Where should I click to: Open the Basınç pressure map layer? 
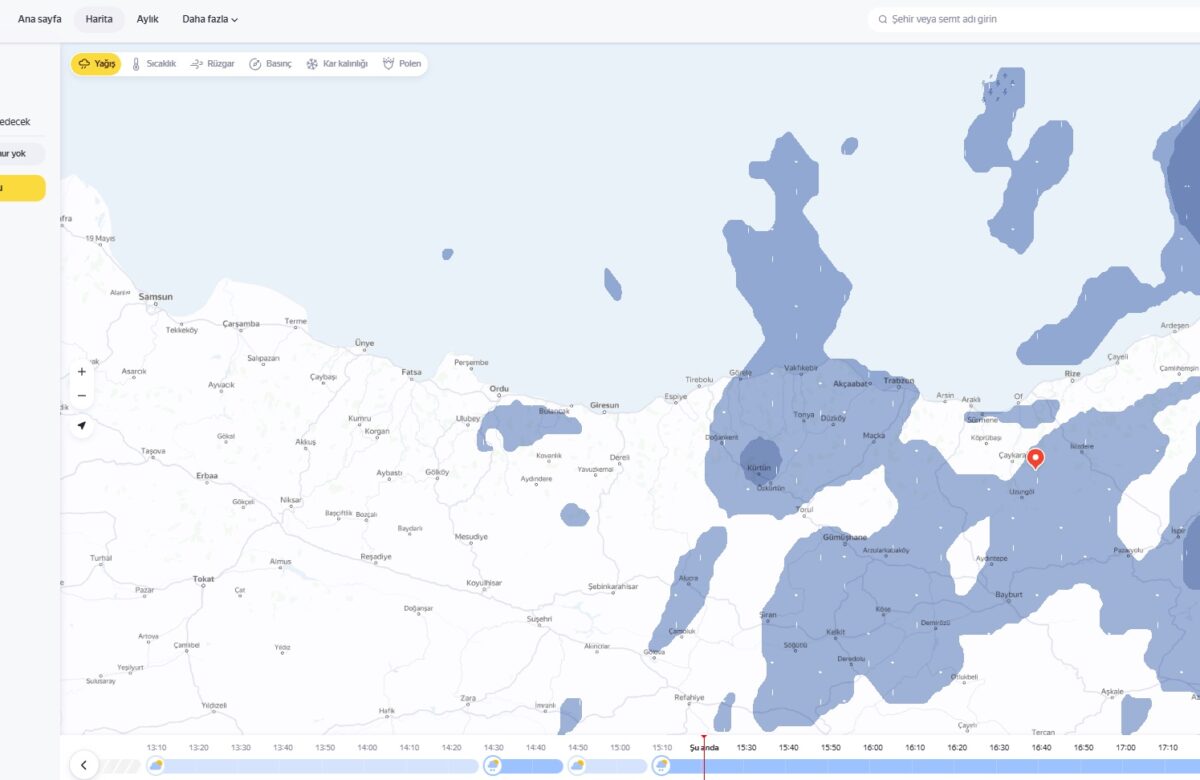(272, 63)
